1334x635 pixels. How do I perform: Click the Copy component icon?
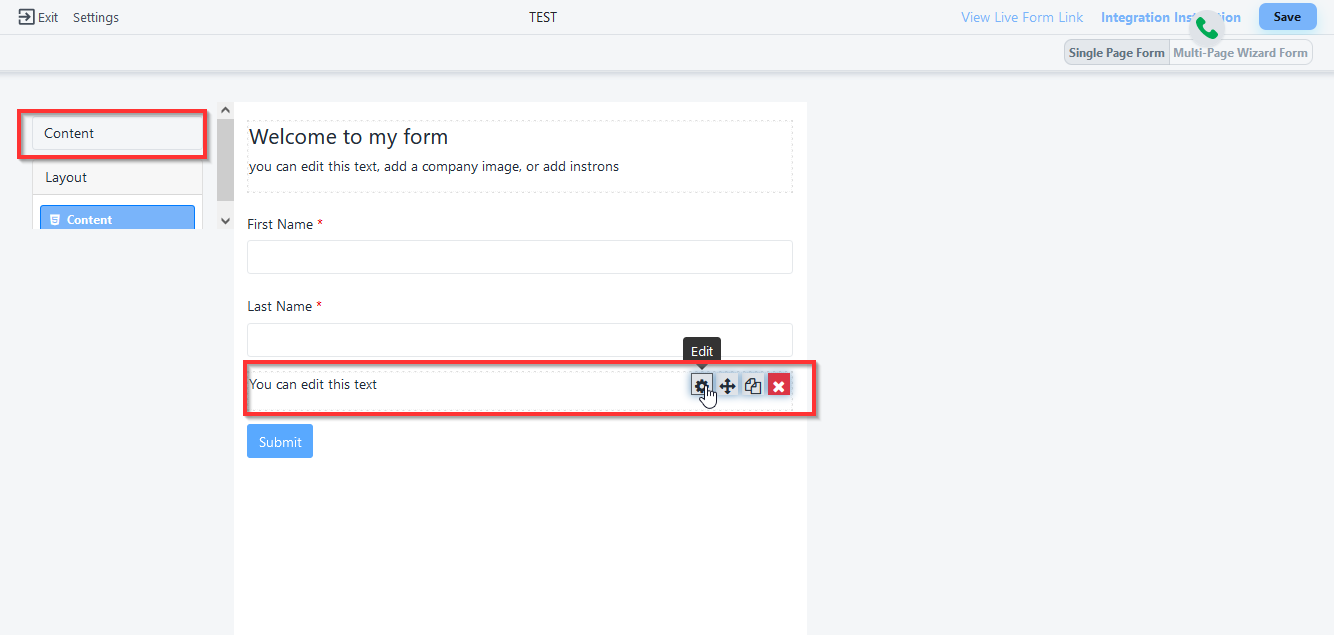coord(753,386)
